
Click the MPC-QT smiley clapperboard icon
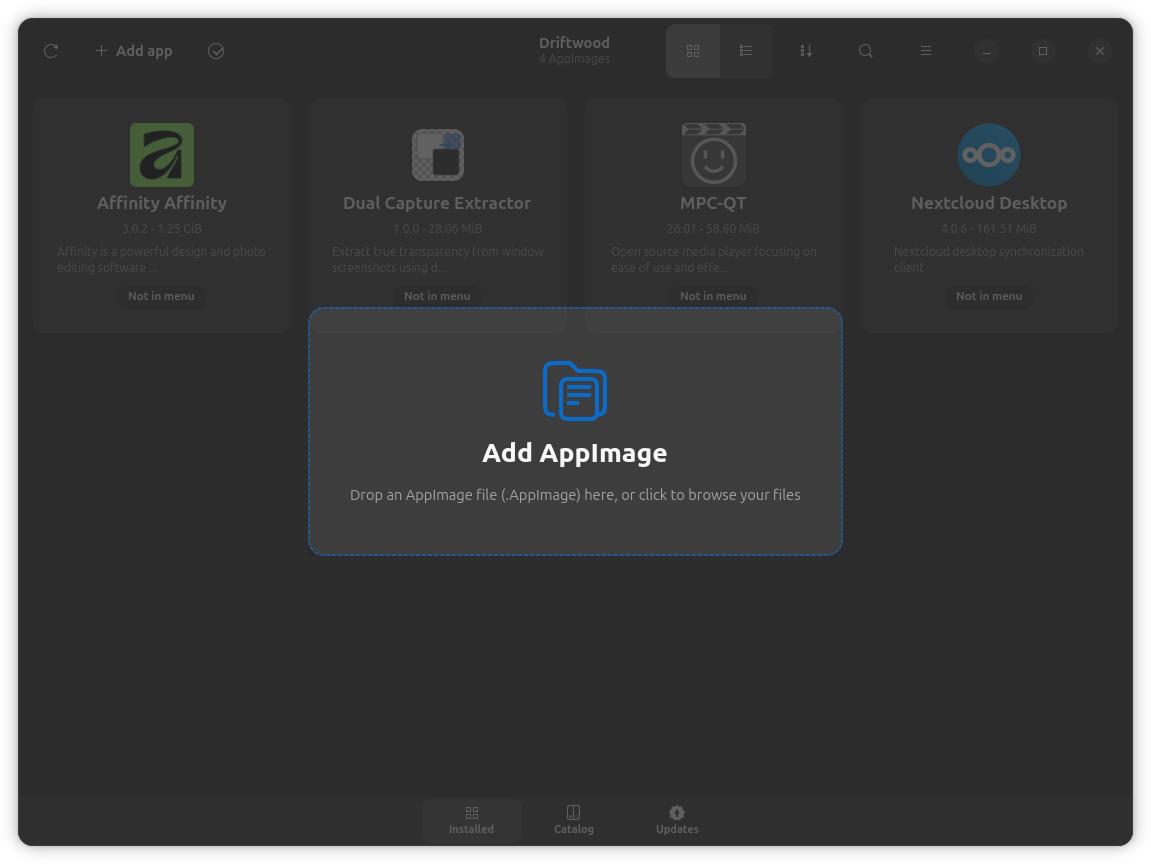[714, 155]
